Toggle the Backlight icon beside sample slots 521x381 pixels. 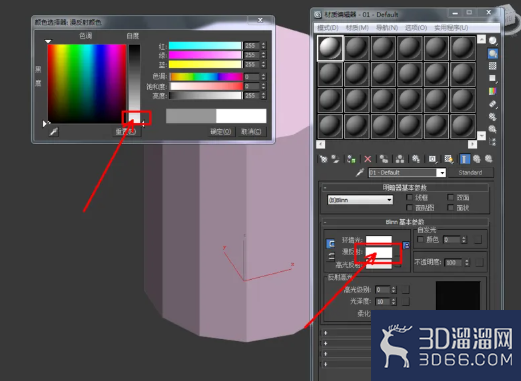(493, 53)
